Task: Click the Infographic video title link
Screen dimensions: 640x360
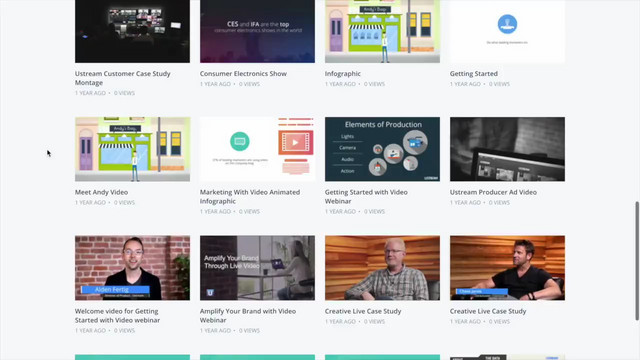Action: coord(342,73)
